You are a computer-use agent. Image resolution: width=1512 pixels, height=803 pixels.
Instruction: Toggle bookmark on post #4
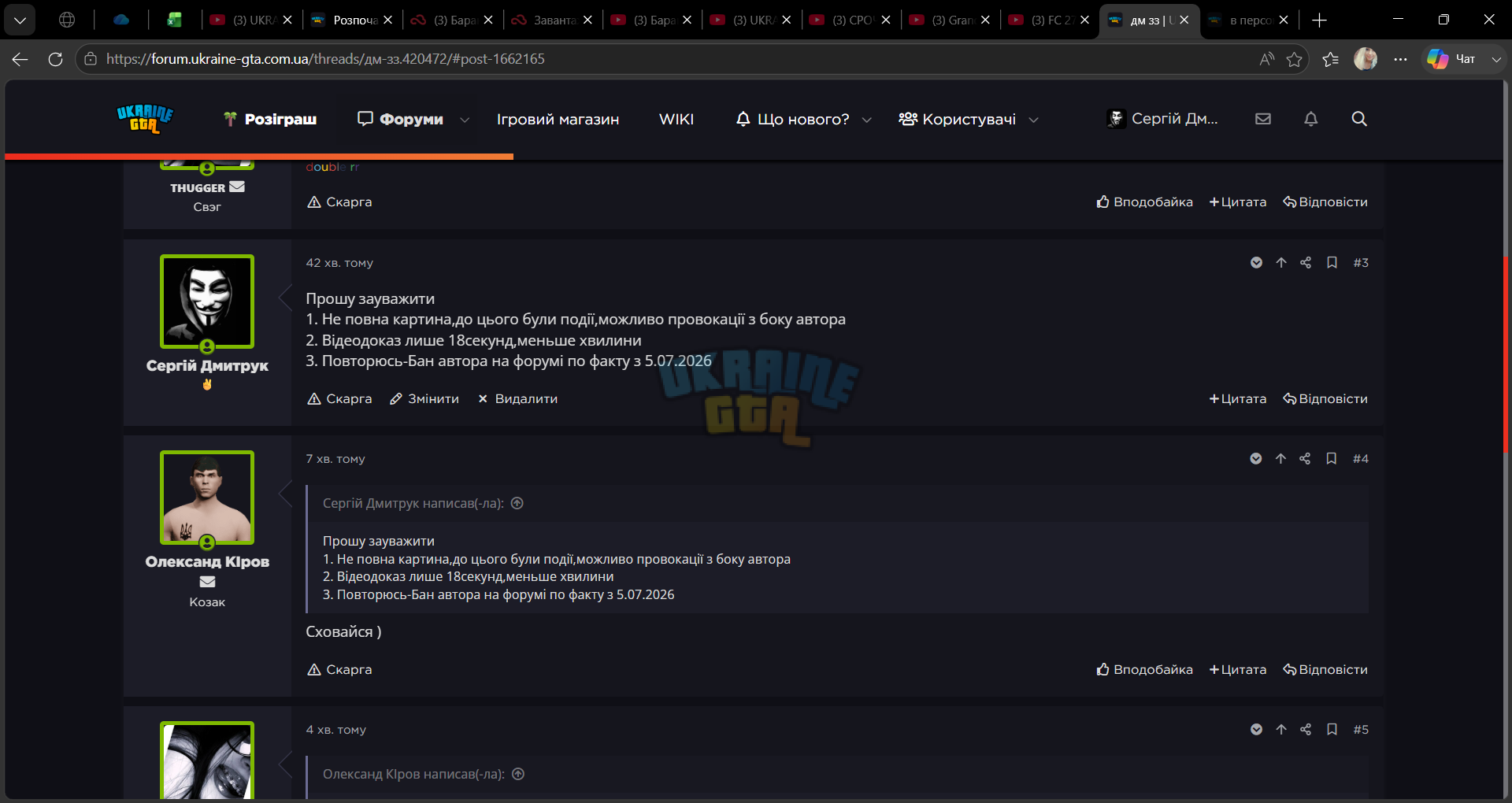pos(1331,459)
